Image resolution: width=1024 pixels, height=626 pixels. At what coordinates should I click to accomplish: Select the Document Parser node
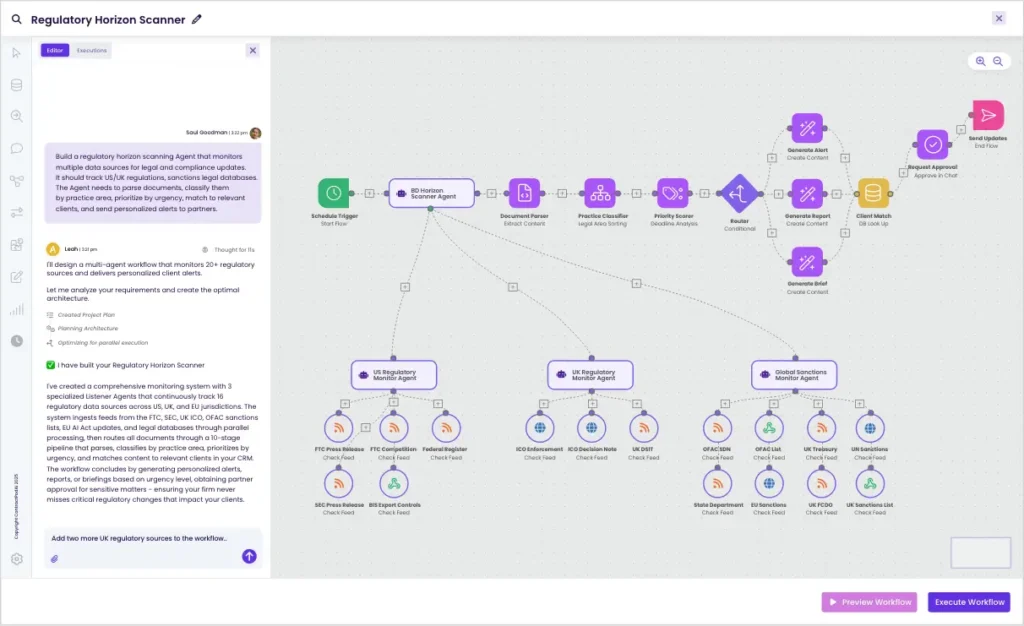pyautogui.click(x=524, y=193)
